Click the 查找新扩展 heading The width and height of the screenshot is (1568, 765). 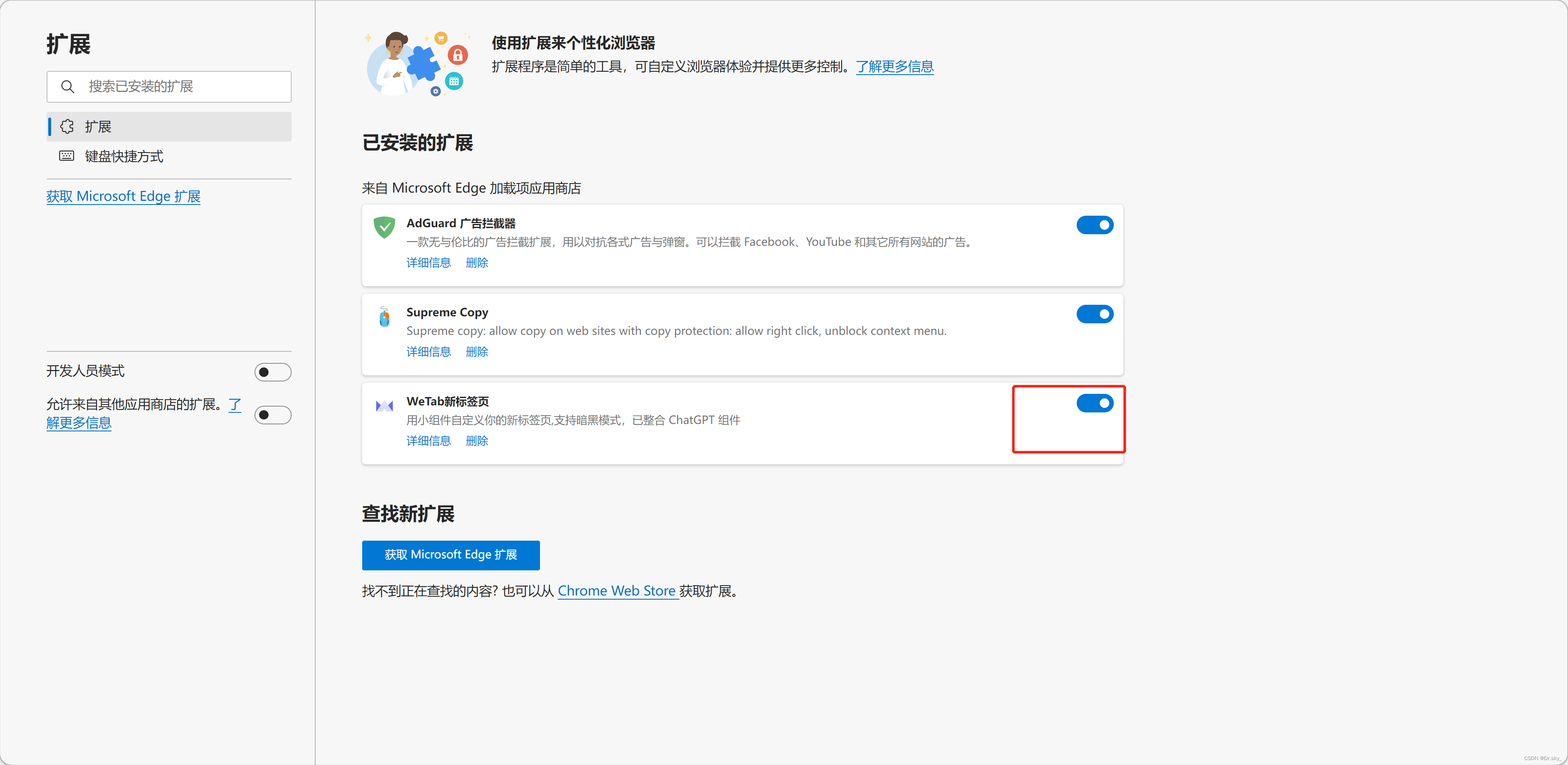tap(408, 514)
